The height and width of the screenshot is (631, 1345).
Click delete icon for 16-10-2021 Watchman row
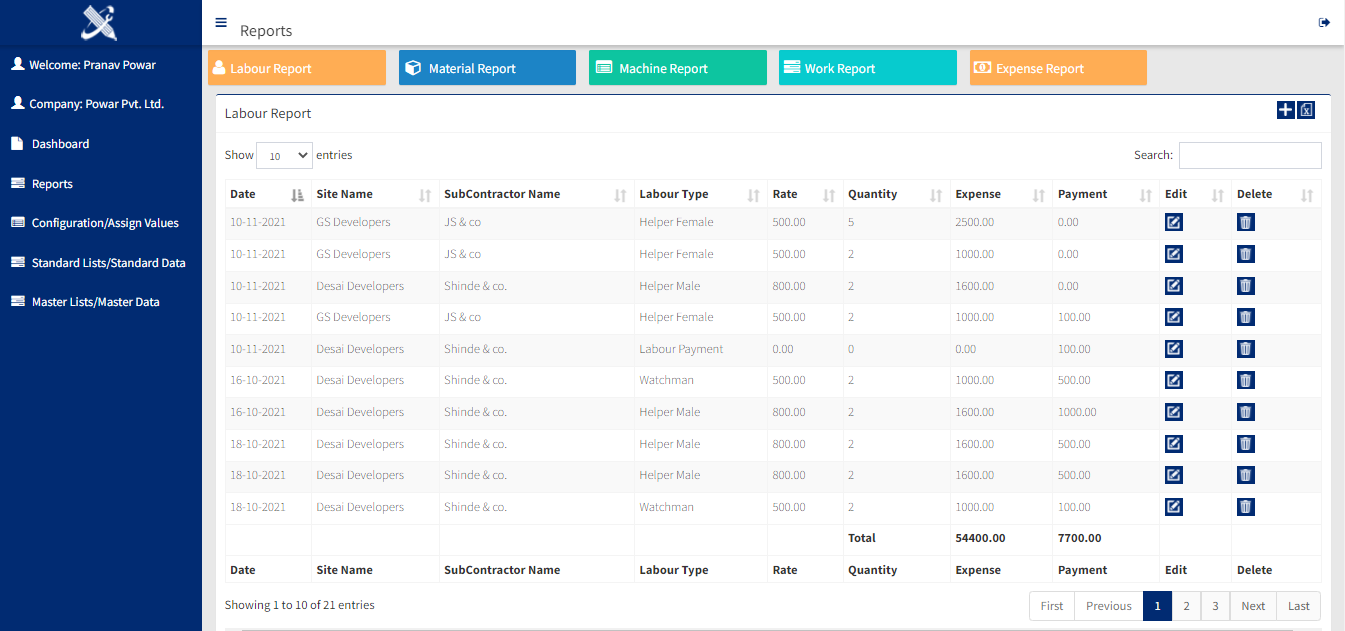pos(1245,380)
